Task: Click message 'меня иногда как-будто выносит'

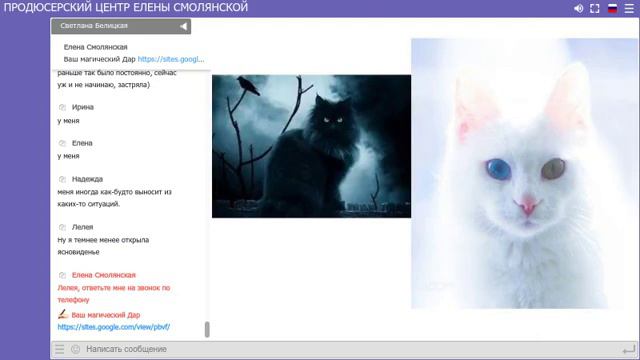Action: (114, 198)
